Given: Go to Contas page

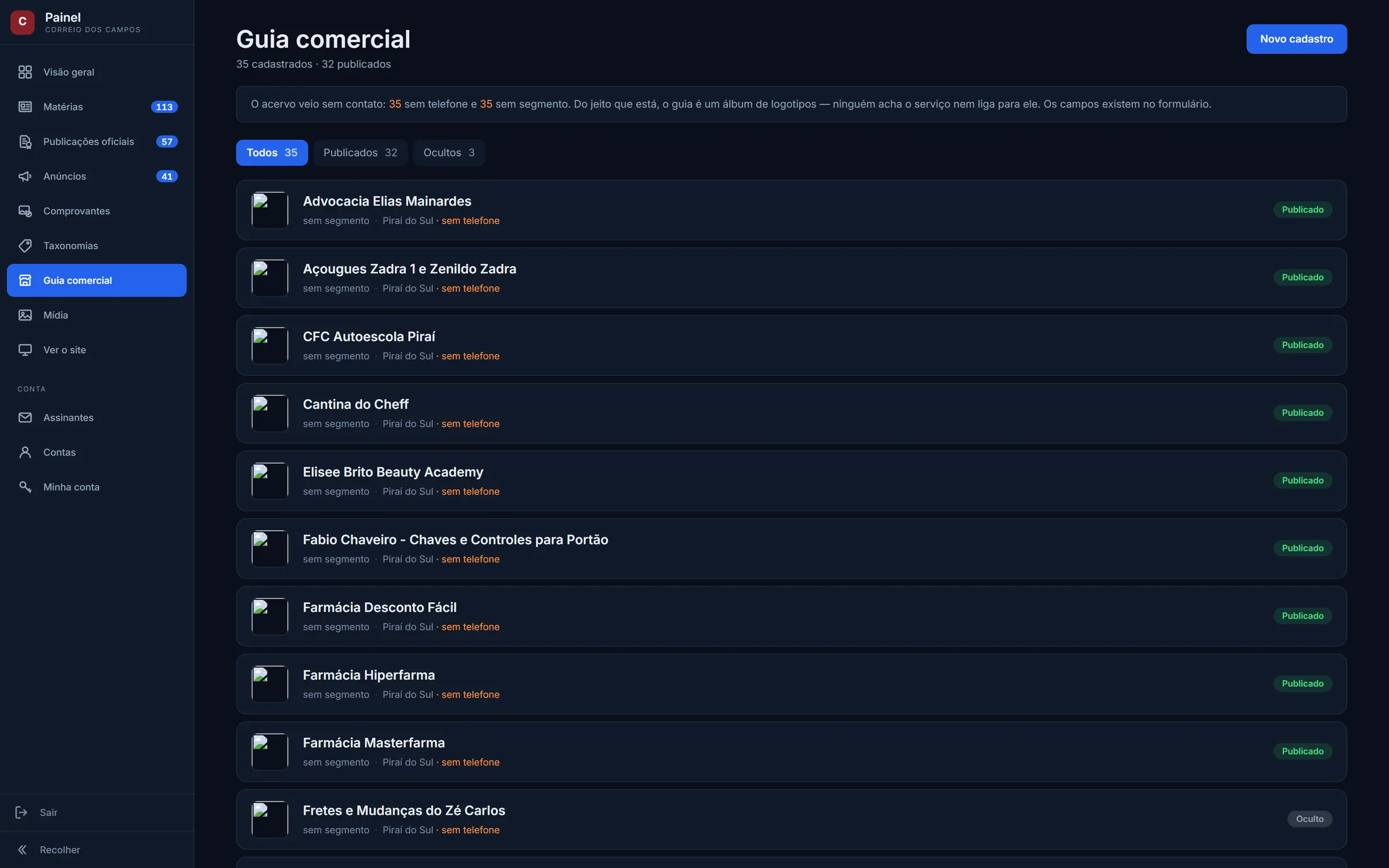Looking at the screenshot, I should pyautogui.click(x=97, y=452).
